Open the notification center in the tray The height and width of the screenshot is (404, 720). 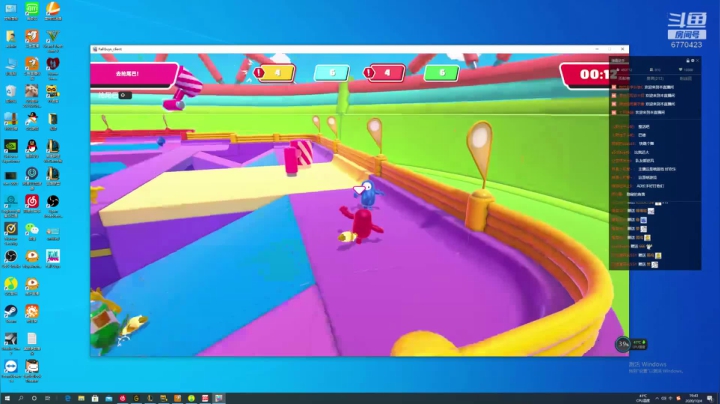710,398
